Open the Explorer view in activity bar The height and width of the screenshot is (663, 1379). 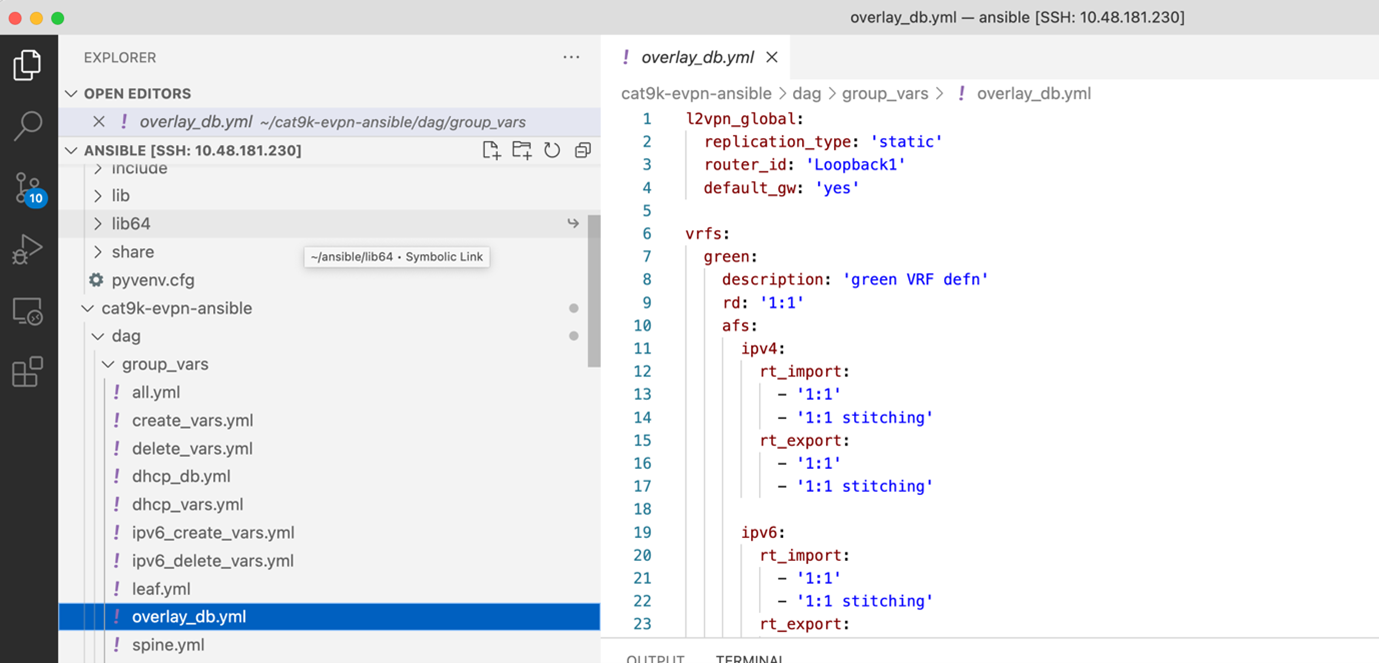(x=27, y=66)
